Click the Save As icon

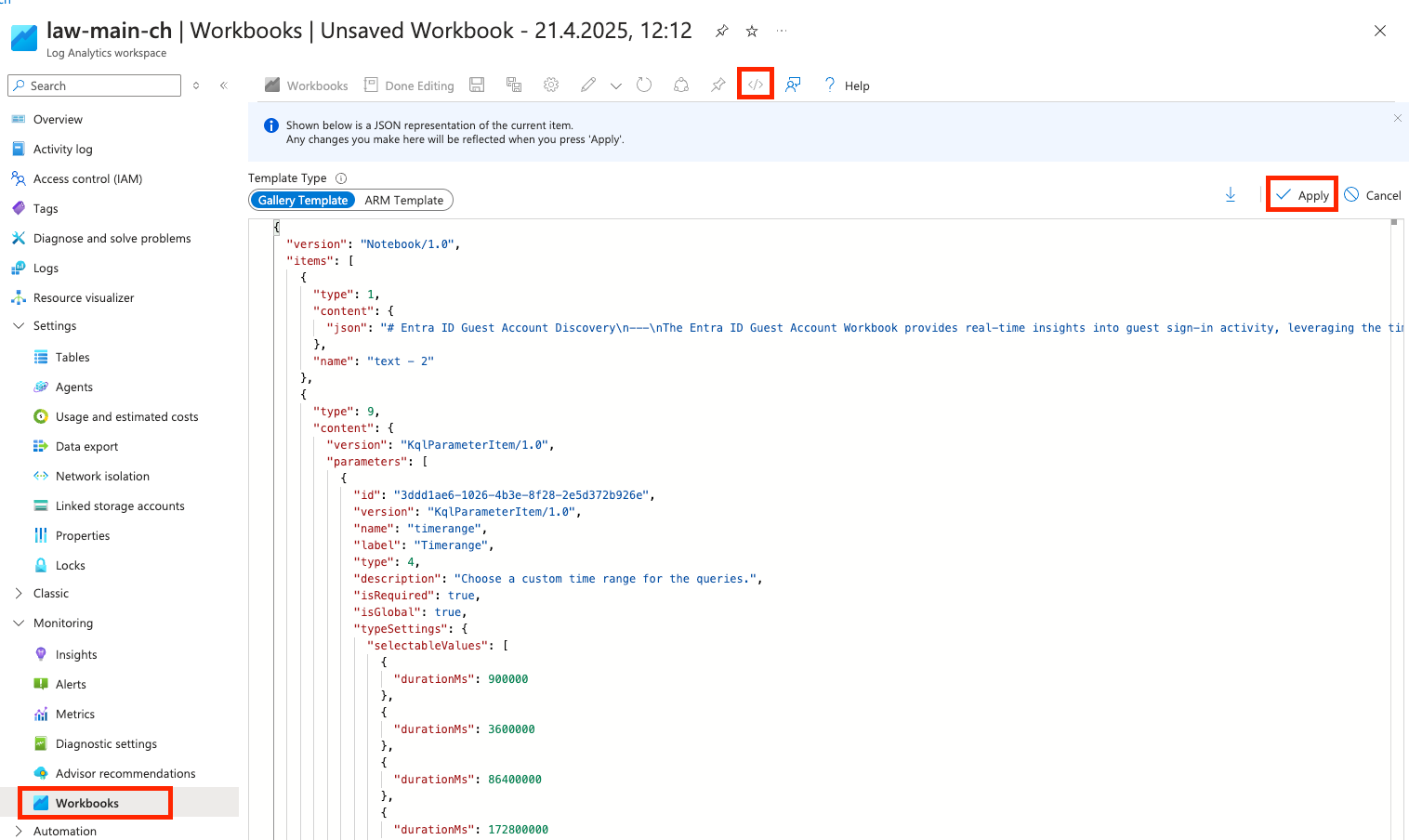click(x=514, y=85)
